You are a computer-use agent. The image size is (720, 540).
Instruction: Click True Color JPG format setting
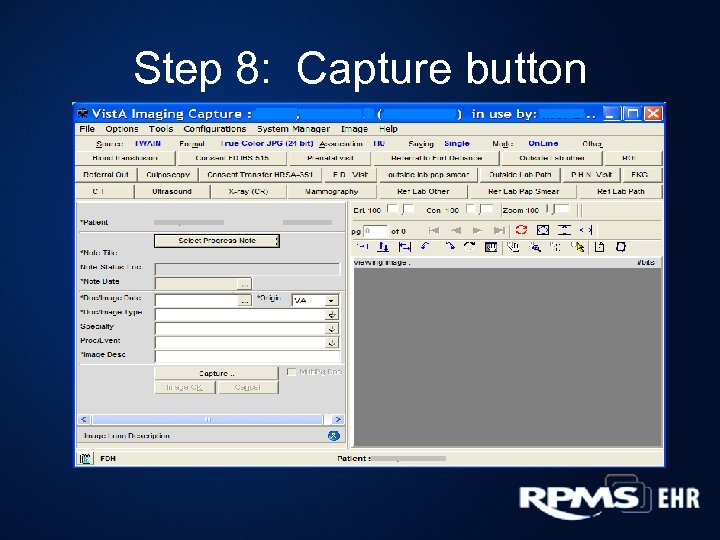coord(267,144)
